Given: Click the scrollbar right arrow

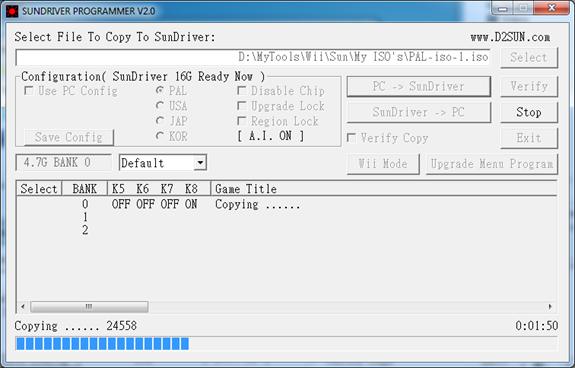Looking at the screenshot, I should (550, 306).
